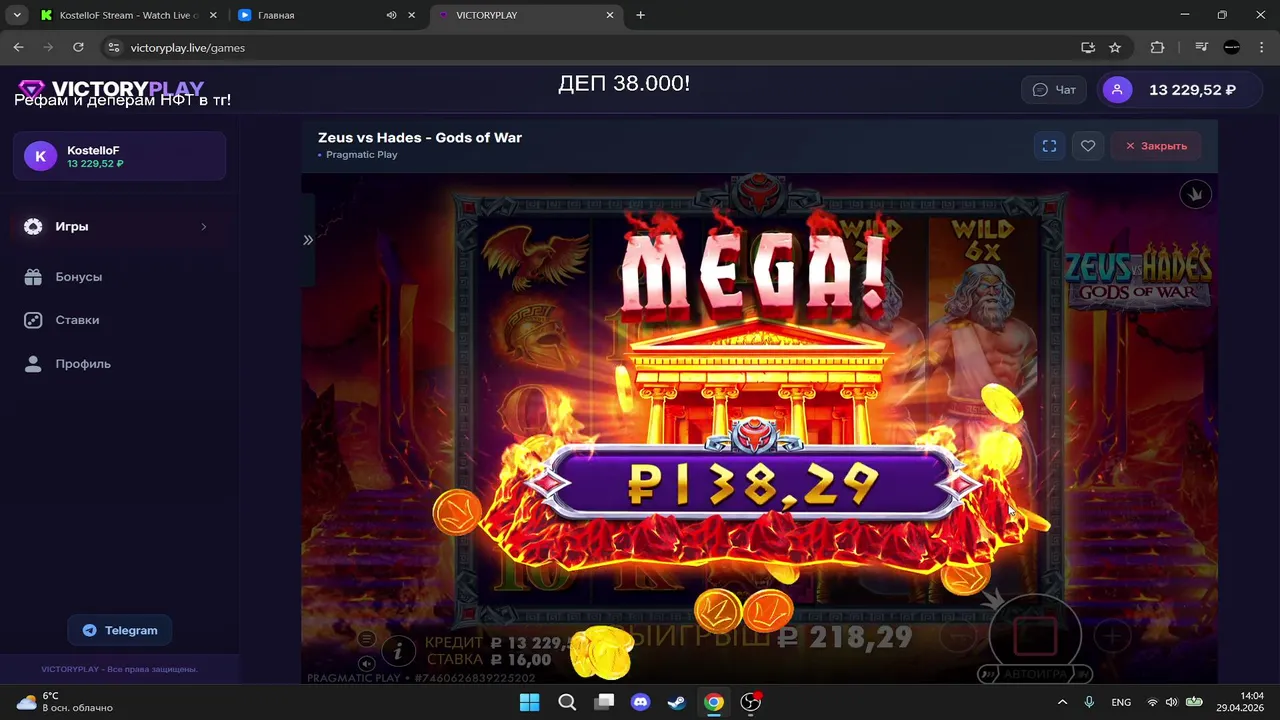Open the Chrome three-dot menu
This screenshot has height=720, width=1280.
pyautogui.click(x=1261, y=47)
